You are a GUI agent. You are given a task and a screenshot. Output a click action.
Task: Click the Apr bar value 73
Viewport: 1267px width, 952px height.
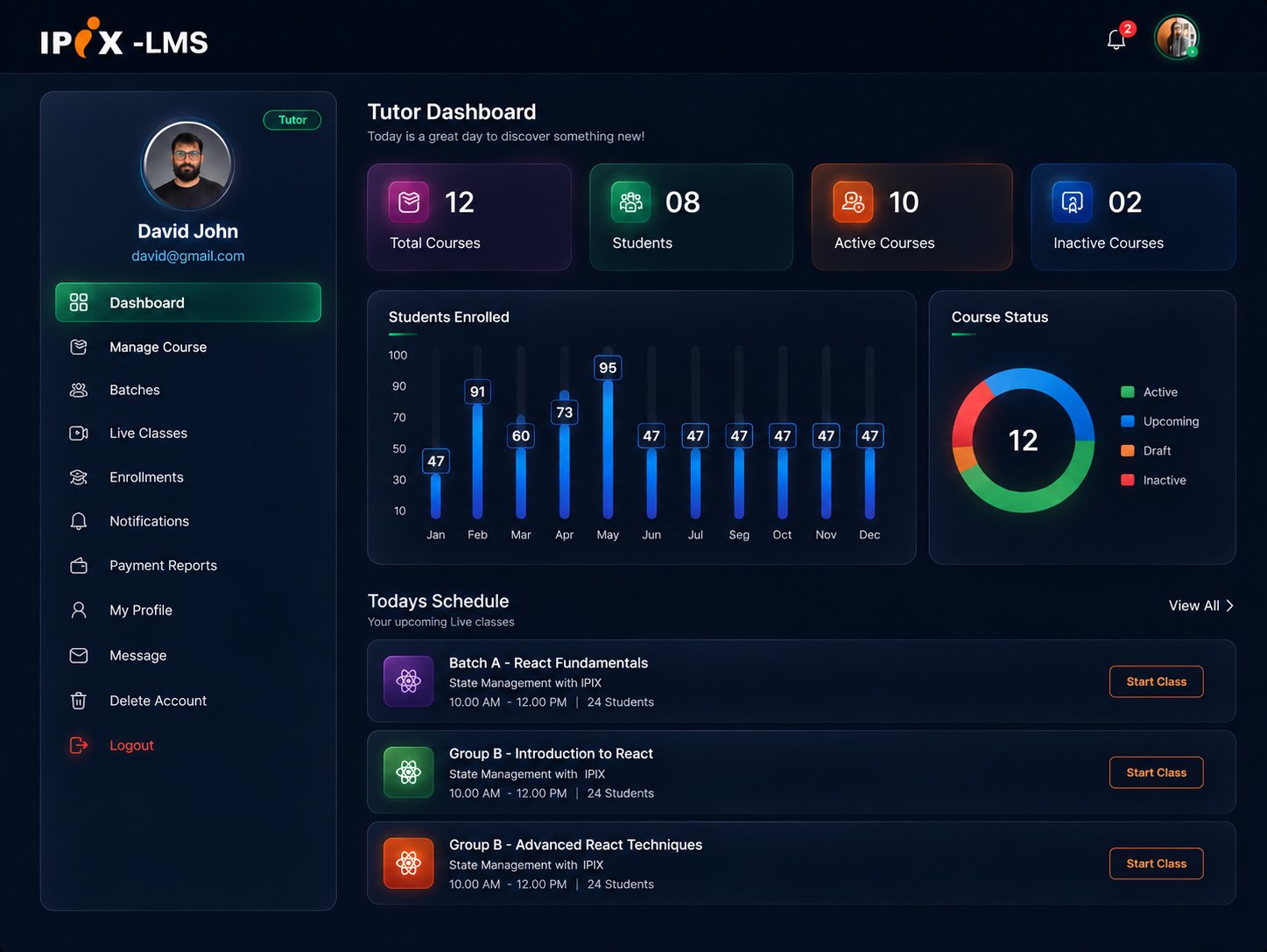pyautogui.click(x=565, y=413)
